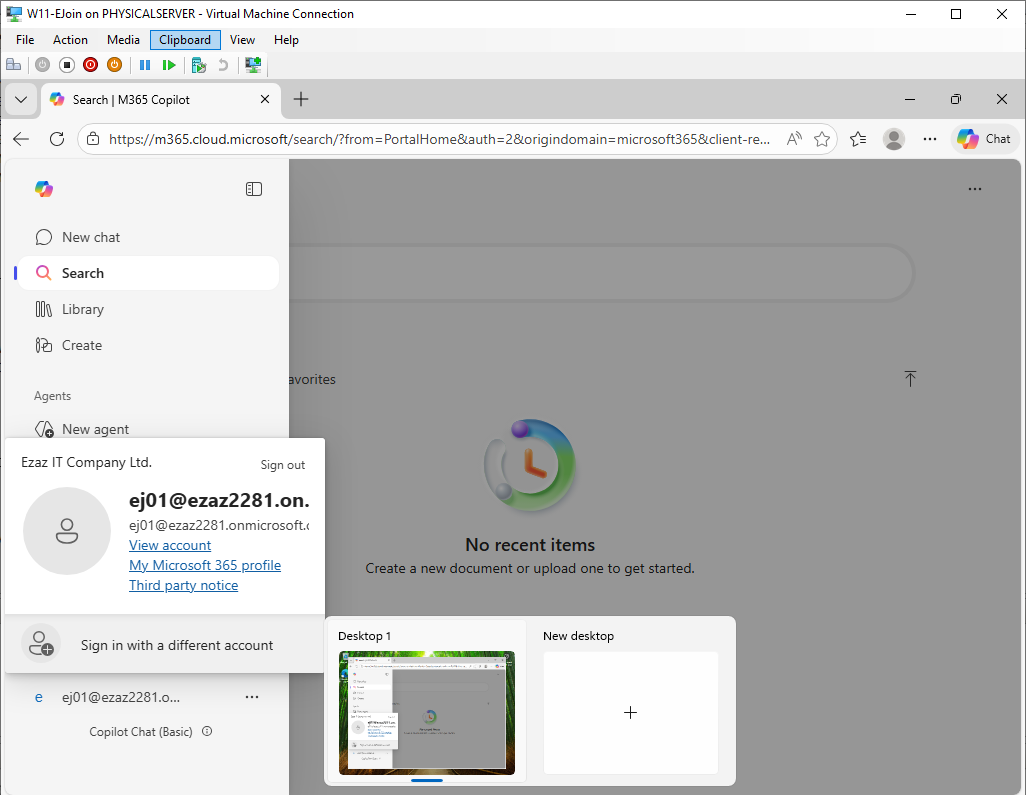Open the Clipboard menu
Screen dimensions: 1026x795
pyautogui.click(x=185, y=40)
